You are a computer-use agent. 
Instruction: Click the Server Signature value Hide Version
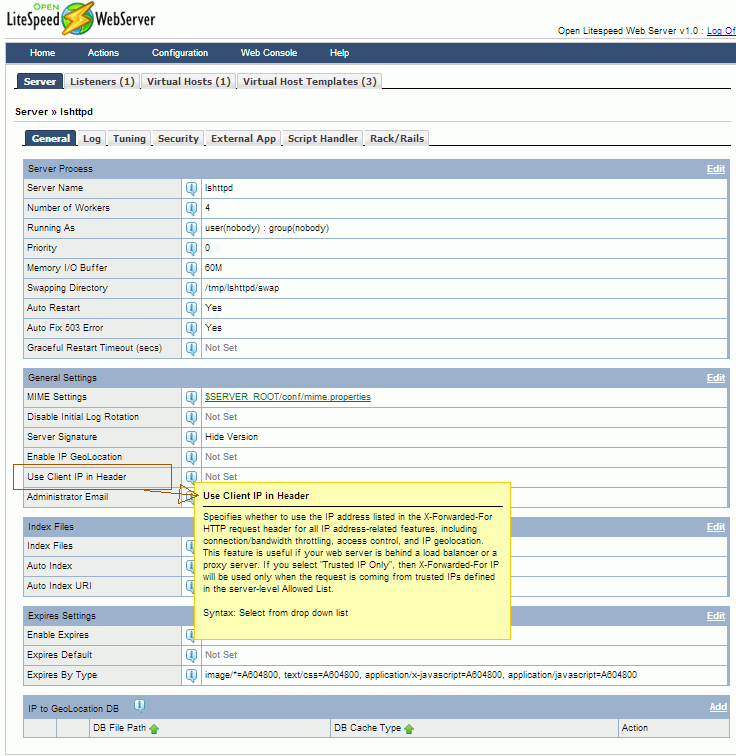click(x=231, y=437)
